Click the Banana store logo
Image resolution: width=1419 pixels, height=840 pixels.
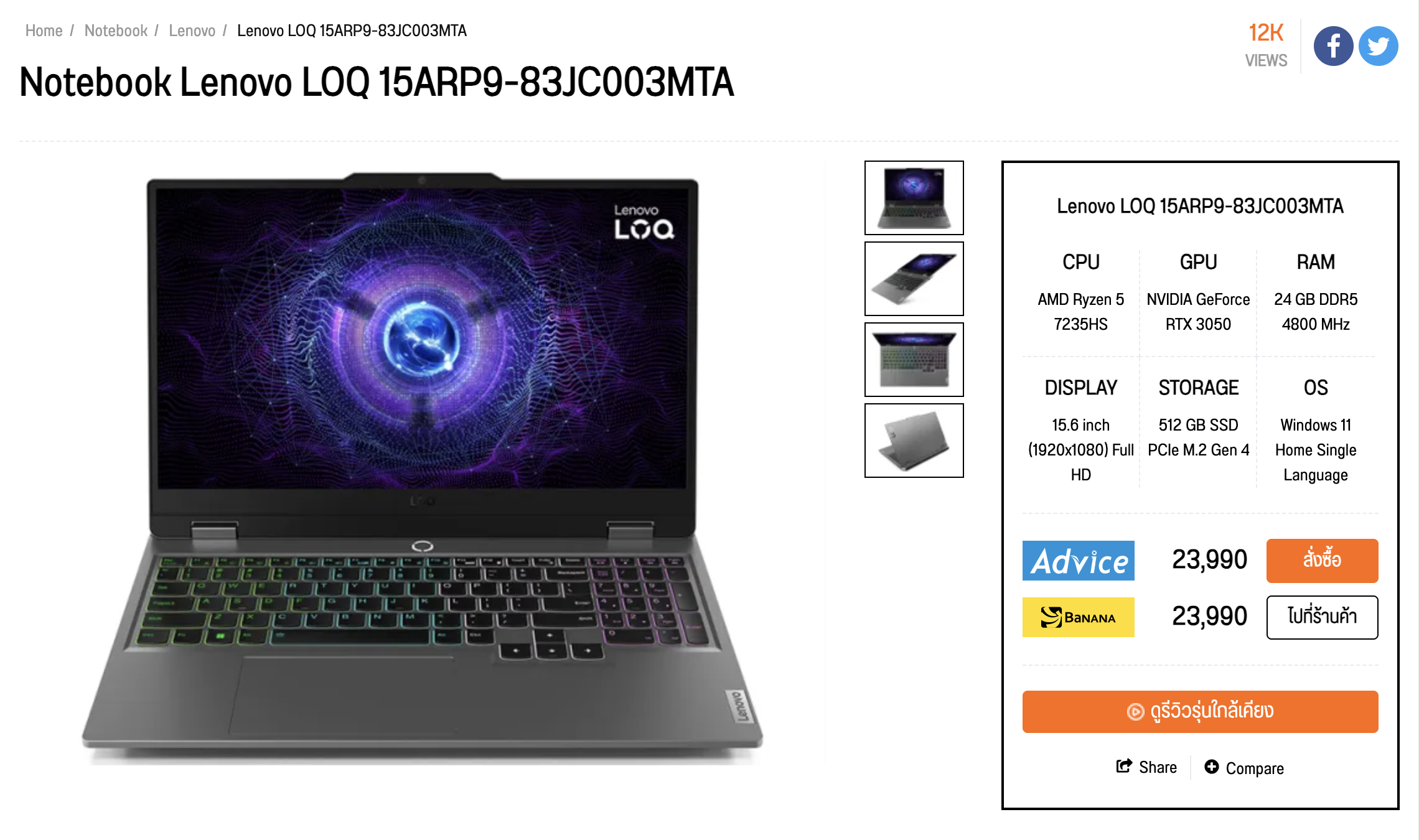(x=1079, y=617)
